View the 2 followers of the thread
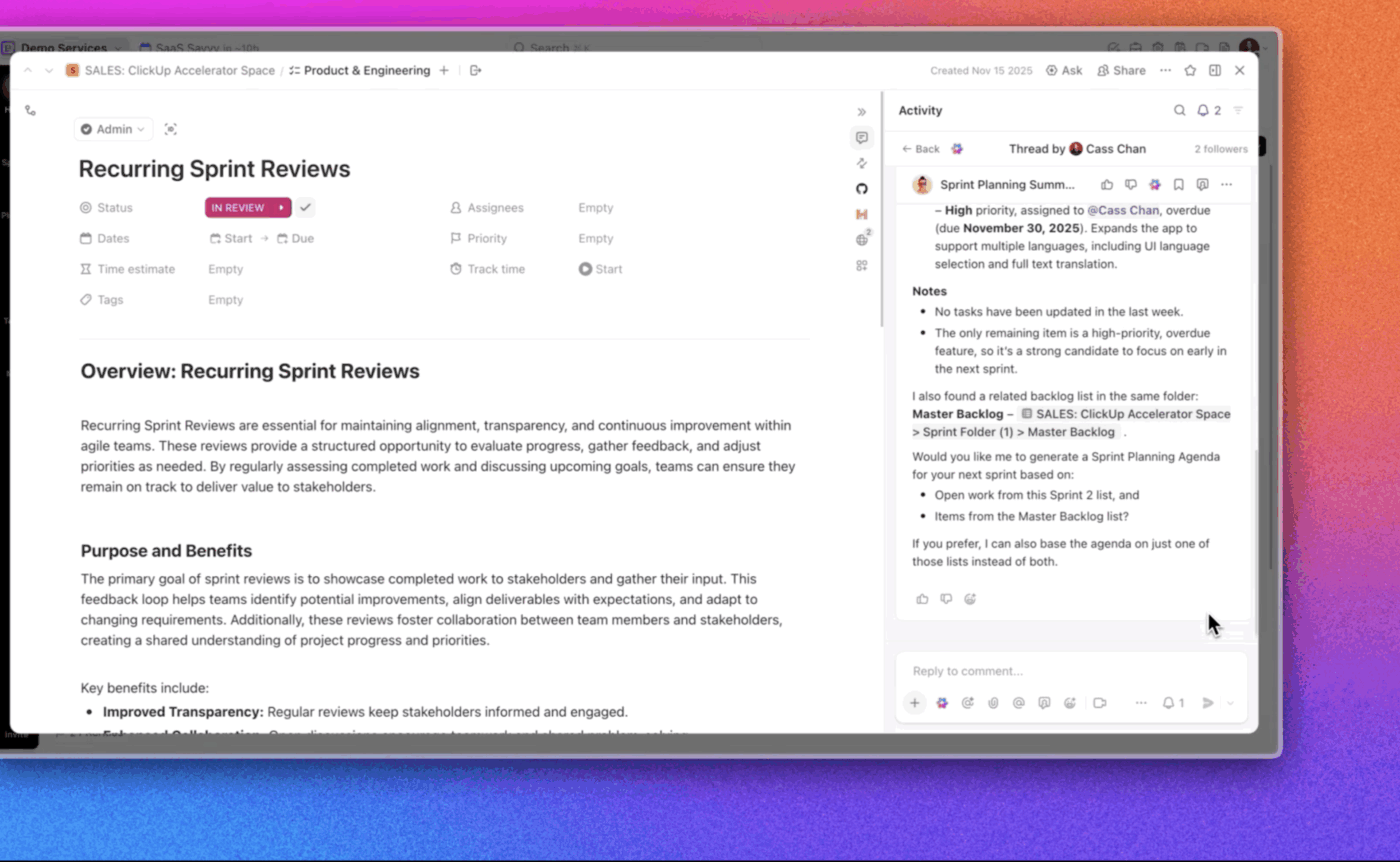Screen dimensions: 1400x862 1221,149
